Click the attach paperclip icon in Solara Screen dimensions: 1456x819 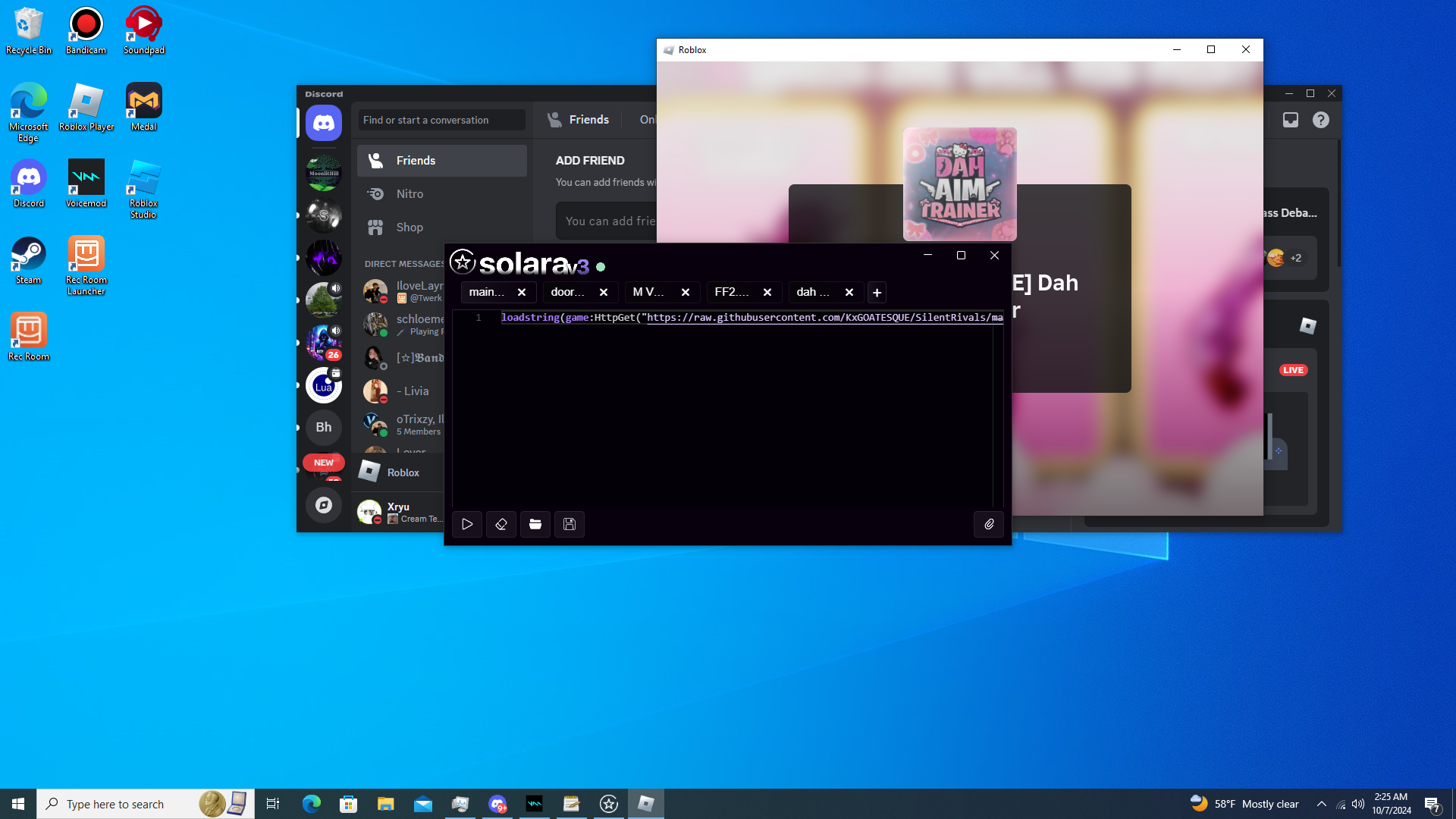989,524
